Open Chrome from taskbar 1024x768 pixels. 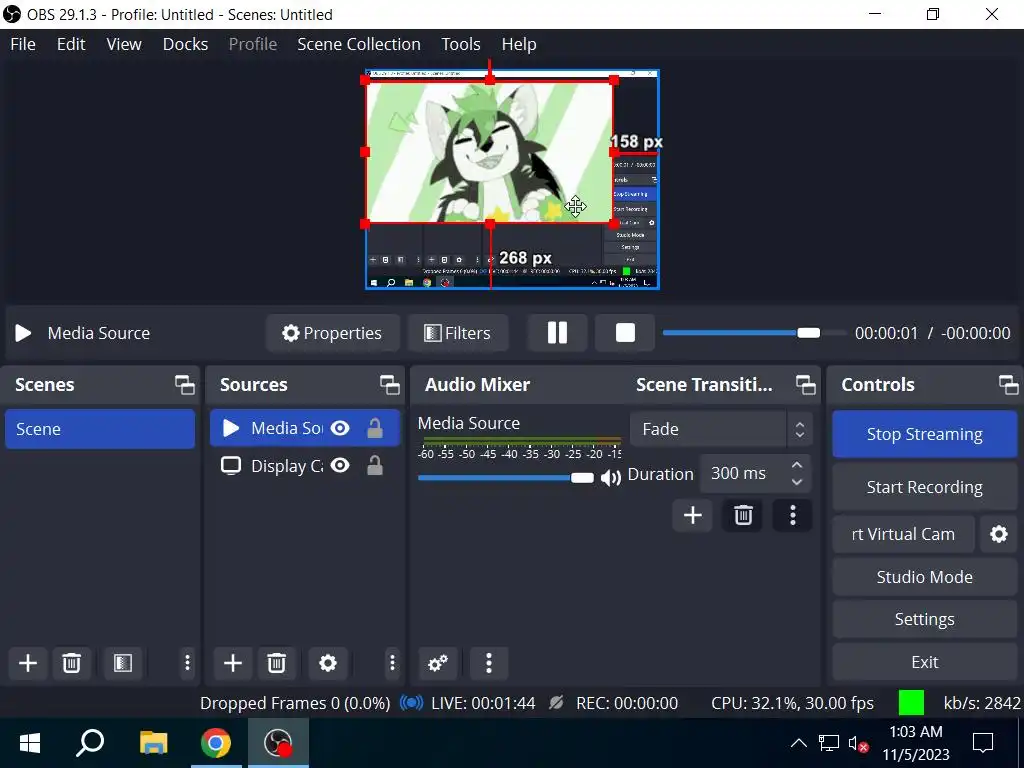tap(216, 743)
